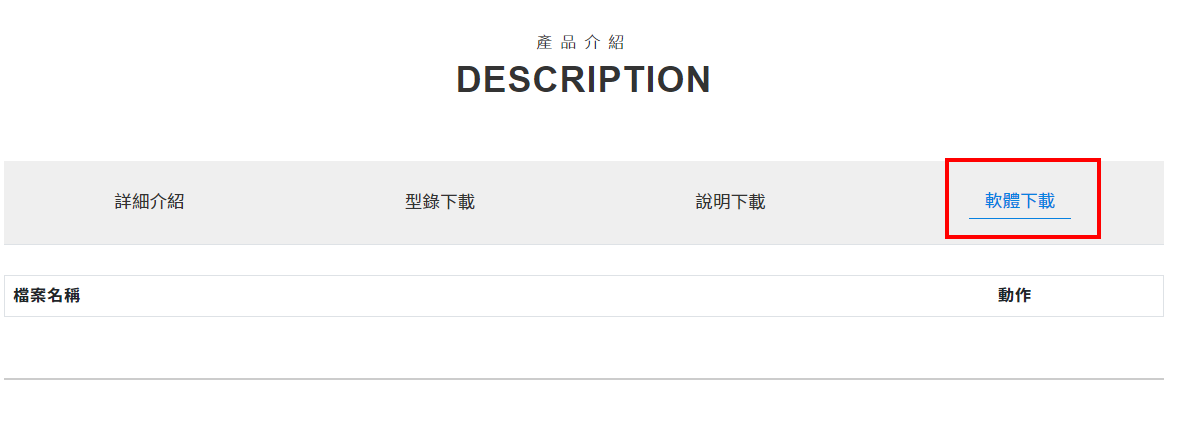The height and width of the screenshot is (421, 1200).
Task: Click the 檔案名稱 column header
Action: click(x=47, y=296)
